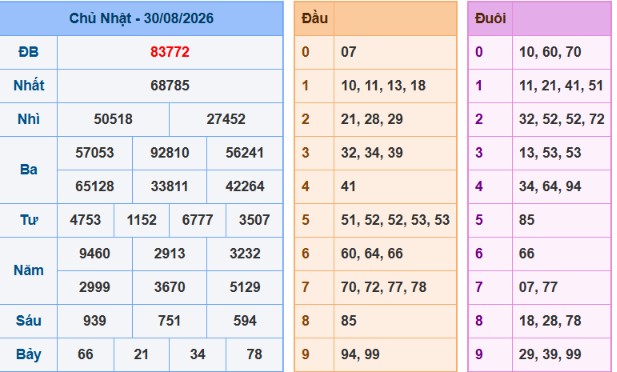Screen dimensions: 617x372
Task: Click the date header Chủ Nhật - 30/08/2026
Action: click(141, 18)
